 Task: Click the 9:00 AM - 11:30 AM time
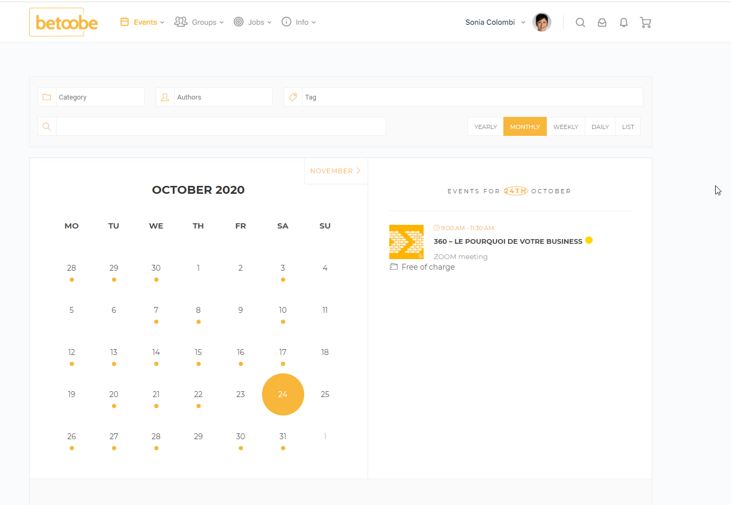467,228
